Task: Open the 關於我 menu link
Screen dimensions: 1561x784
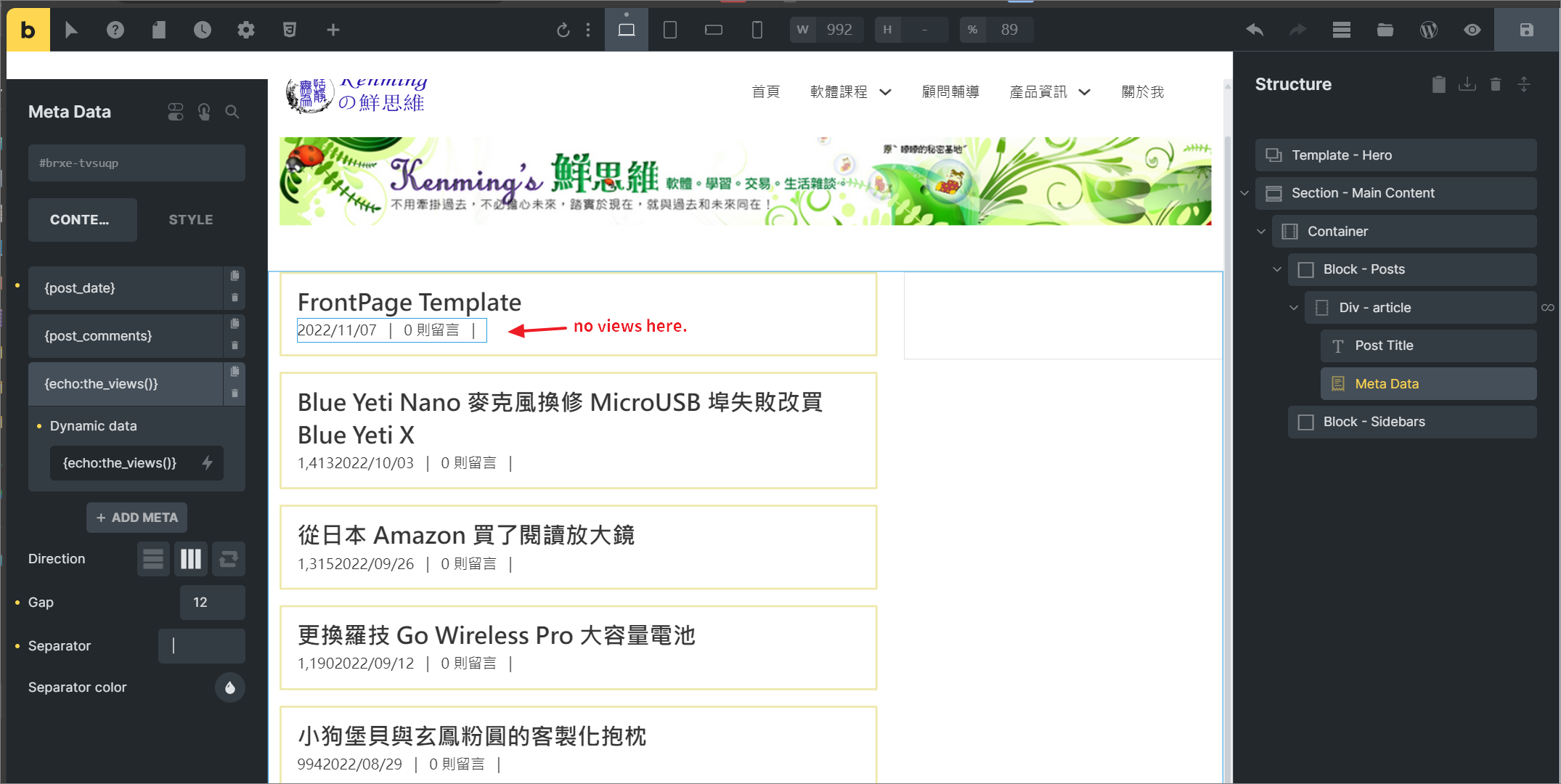Action: (x=1143, y=92)
